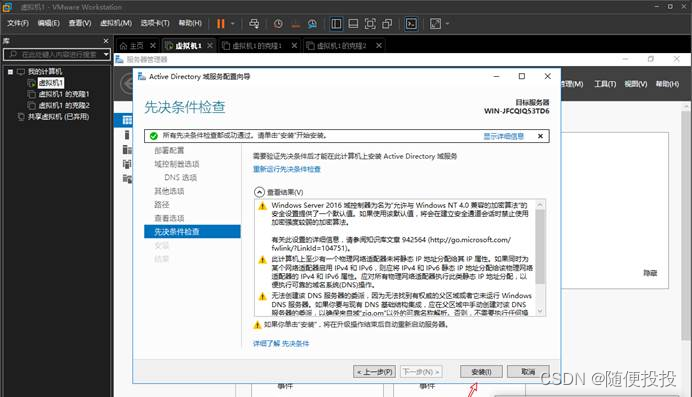Open the snapshot manager icon
692x397 pixels.
click(312, 24)
